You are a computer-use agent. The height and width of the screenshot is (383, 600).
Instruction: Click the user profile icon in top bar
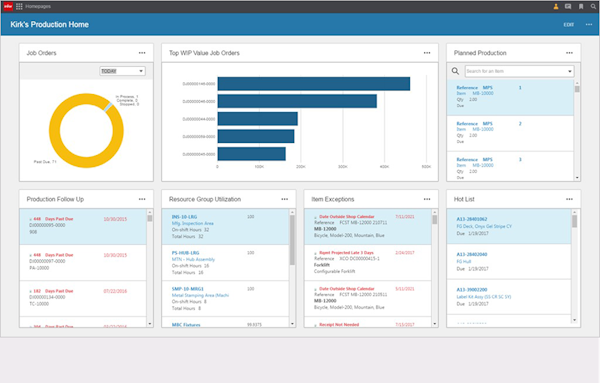point(556,7)
